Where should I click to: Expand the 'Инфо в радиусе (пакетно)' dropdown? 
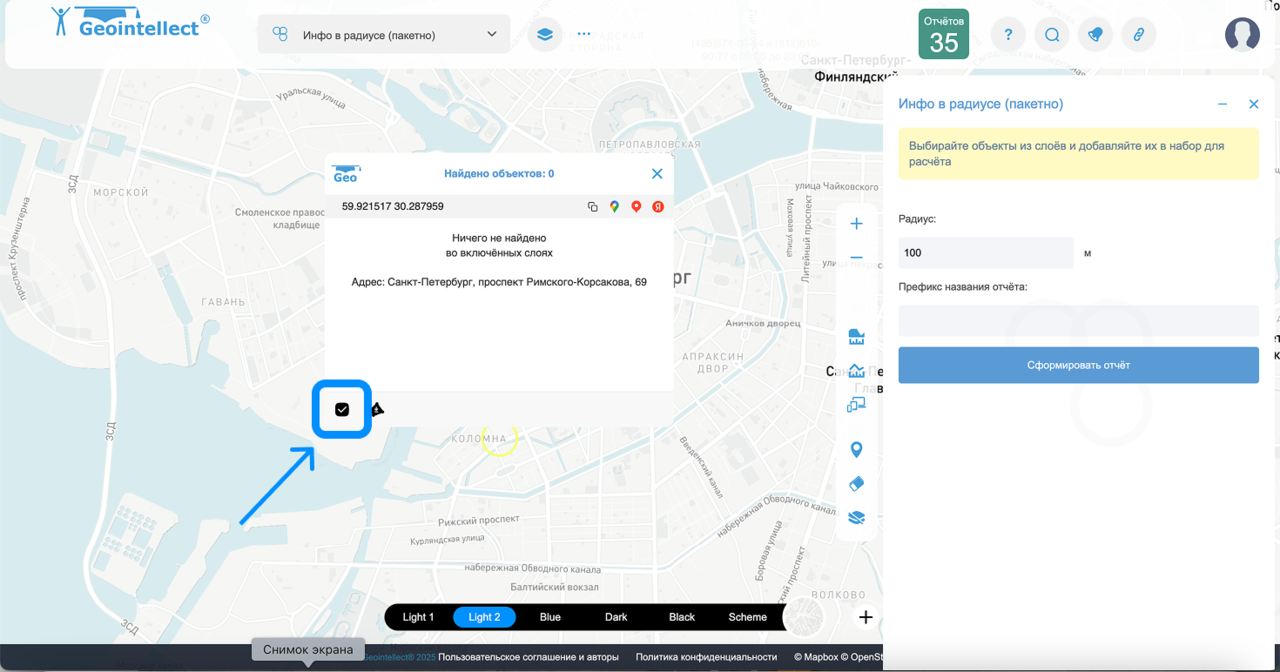tap(384, 35)
